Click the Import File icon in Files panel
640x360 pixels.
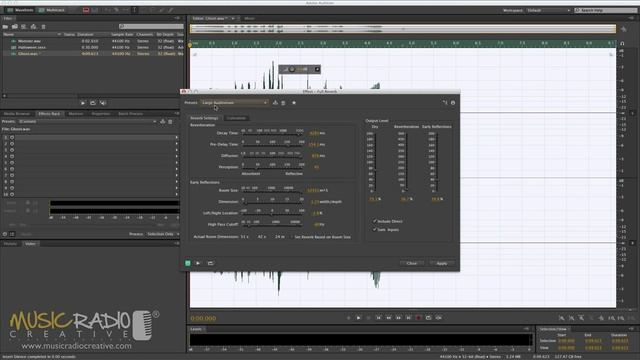coord(15,27)
